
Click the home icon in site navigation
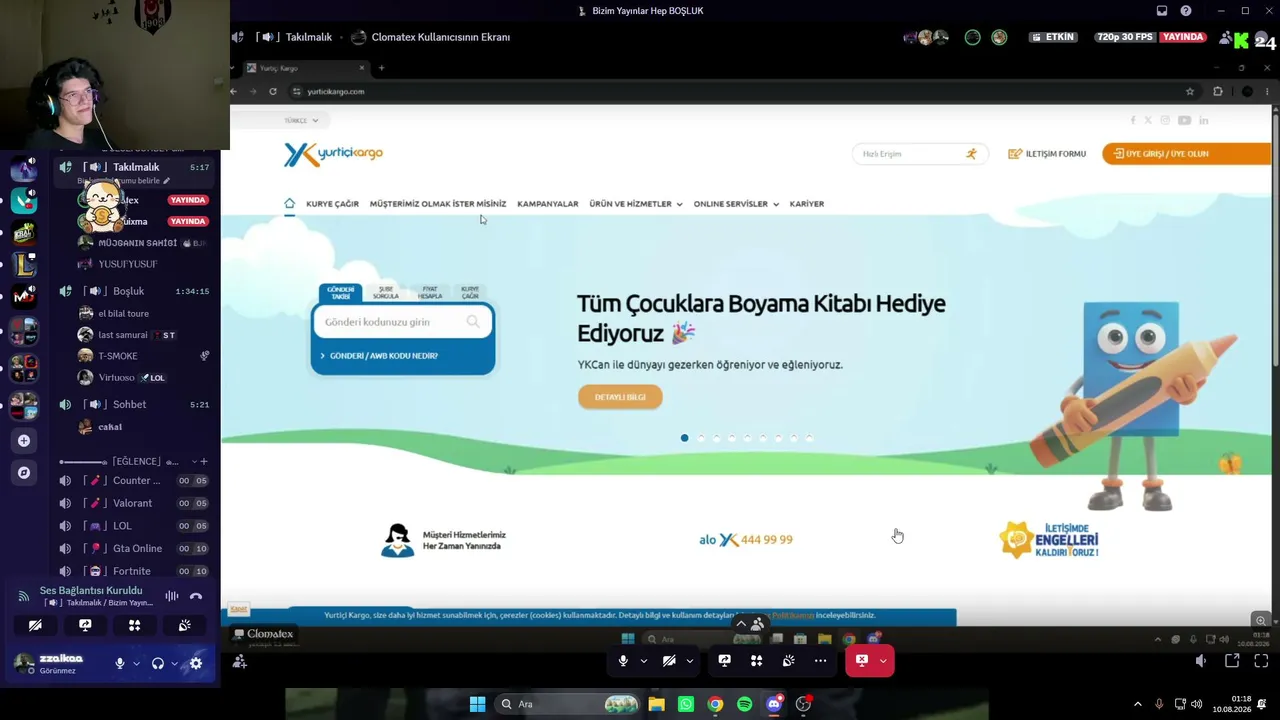[289, 203]
